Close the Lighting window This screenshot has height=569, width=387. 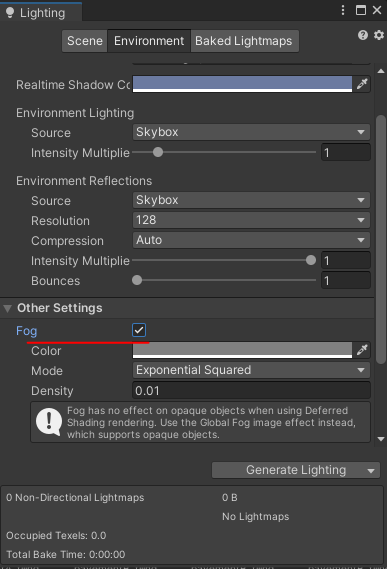pos(377,10)
